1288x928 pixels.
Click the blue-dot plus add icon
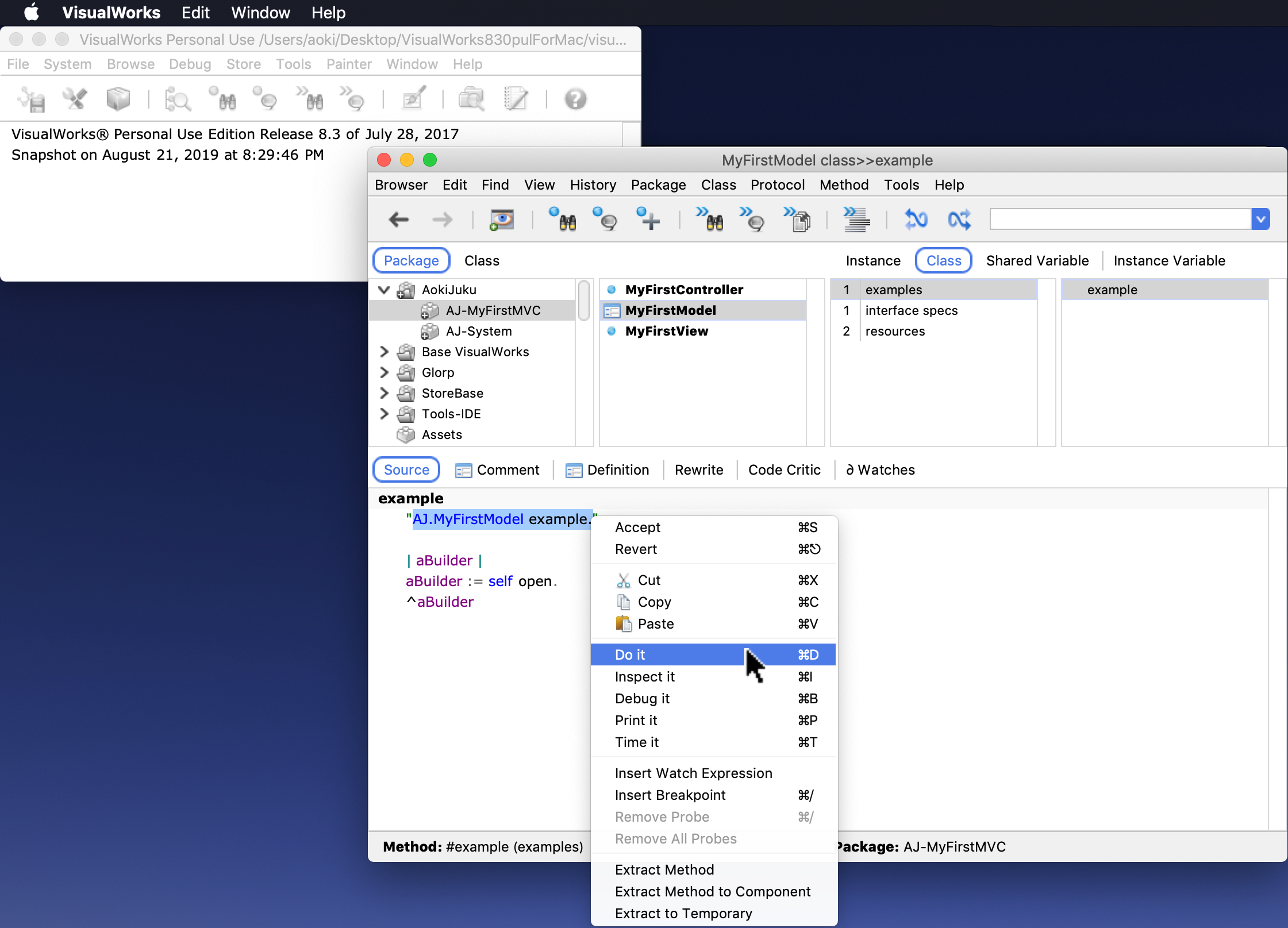(648, 220)
